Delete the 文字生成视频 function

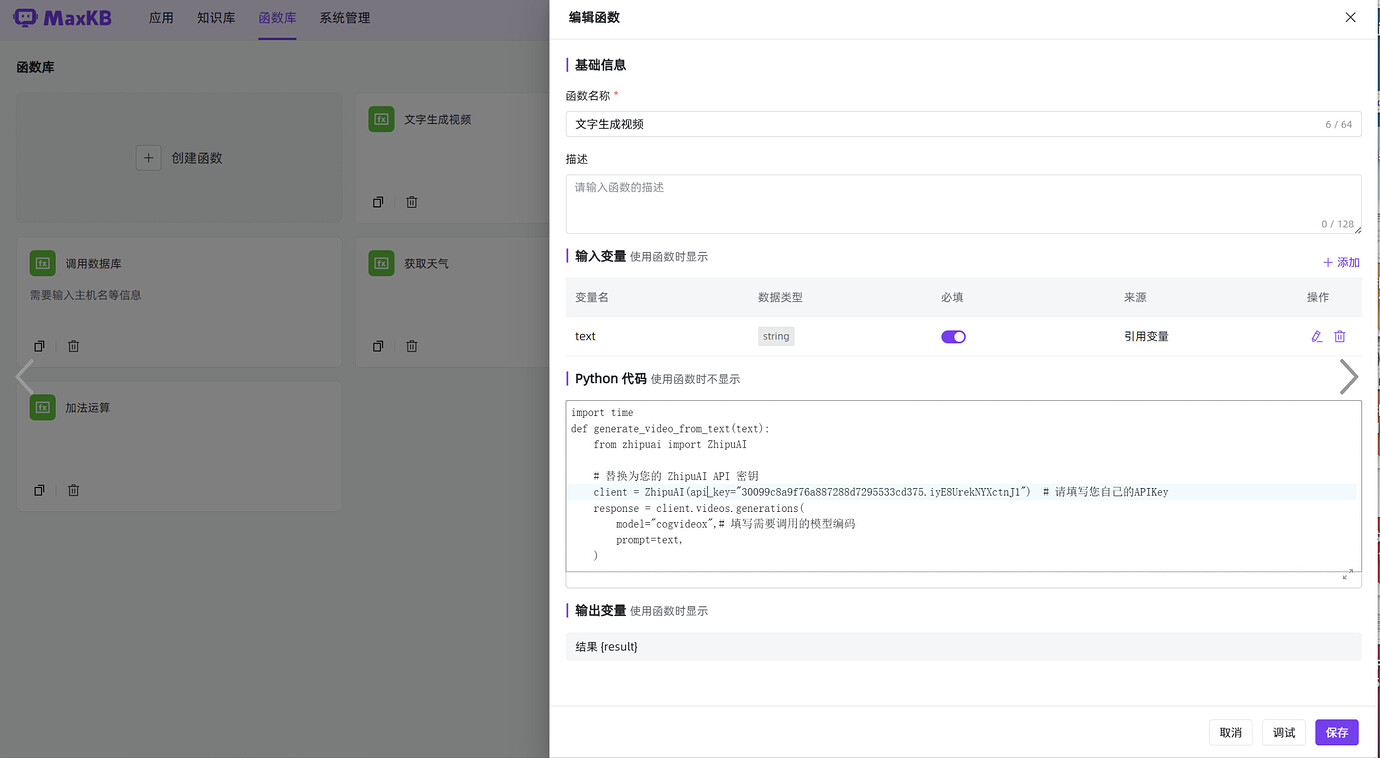[x=411, y=202]
